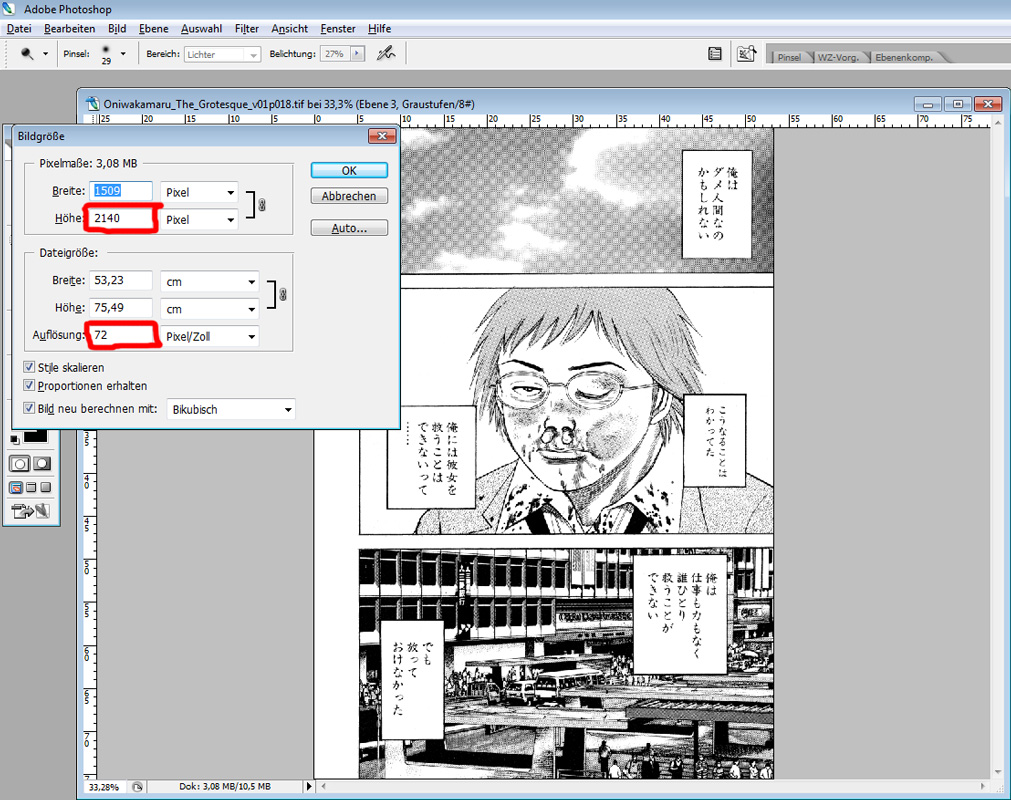Click the pixel Breite field 1509

[121, 191]
